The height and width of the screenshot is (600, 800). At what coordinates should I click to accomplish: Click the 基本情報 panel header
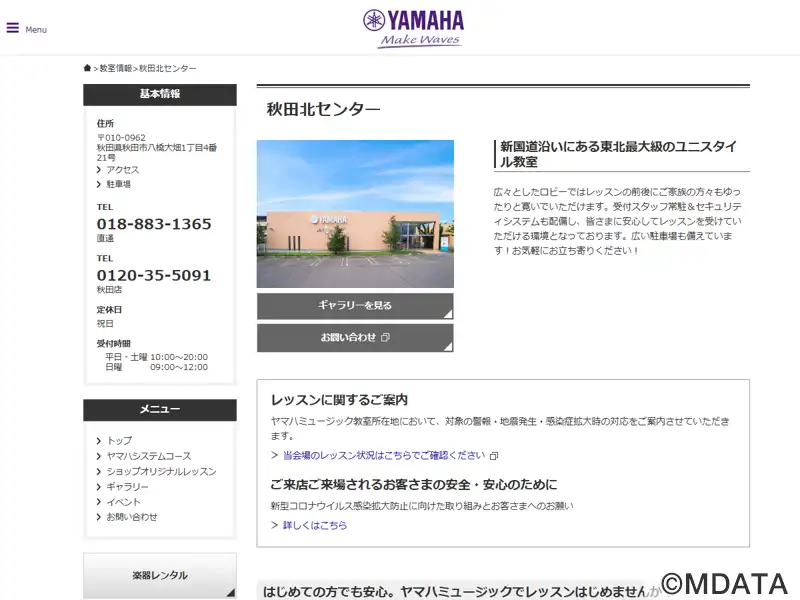160,94
